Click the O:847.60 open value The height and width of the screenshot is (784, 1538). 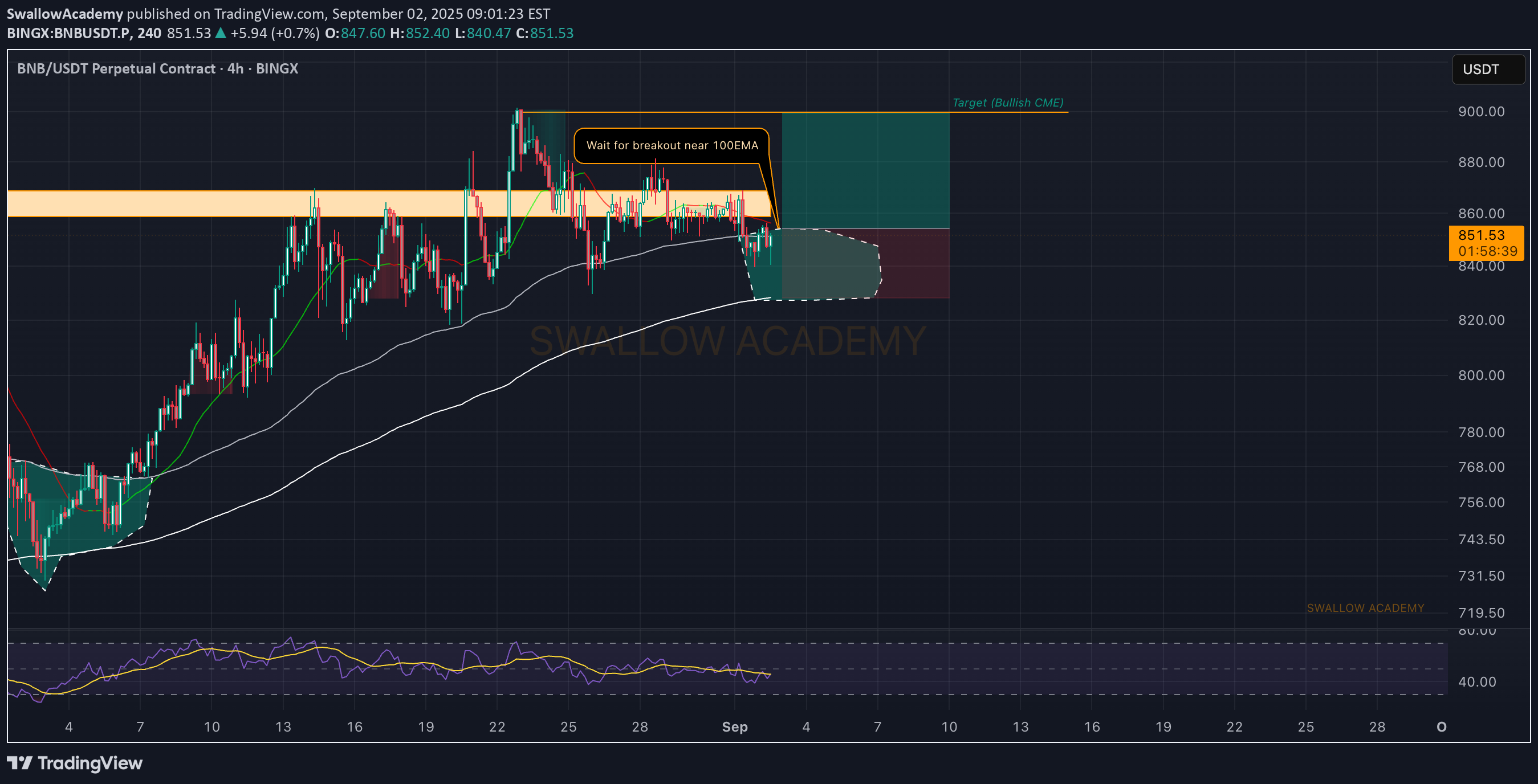355,33
